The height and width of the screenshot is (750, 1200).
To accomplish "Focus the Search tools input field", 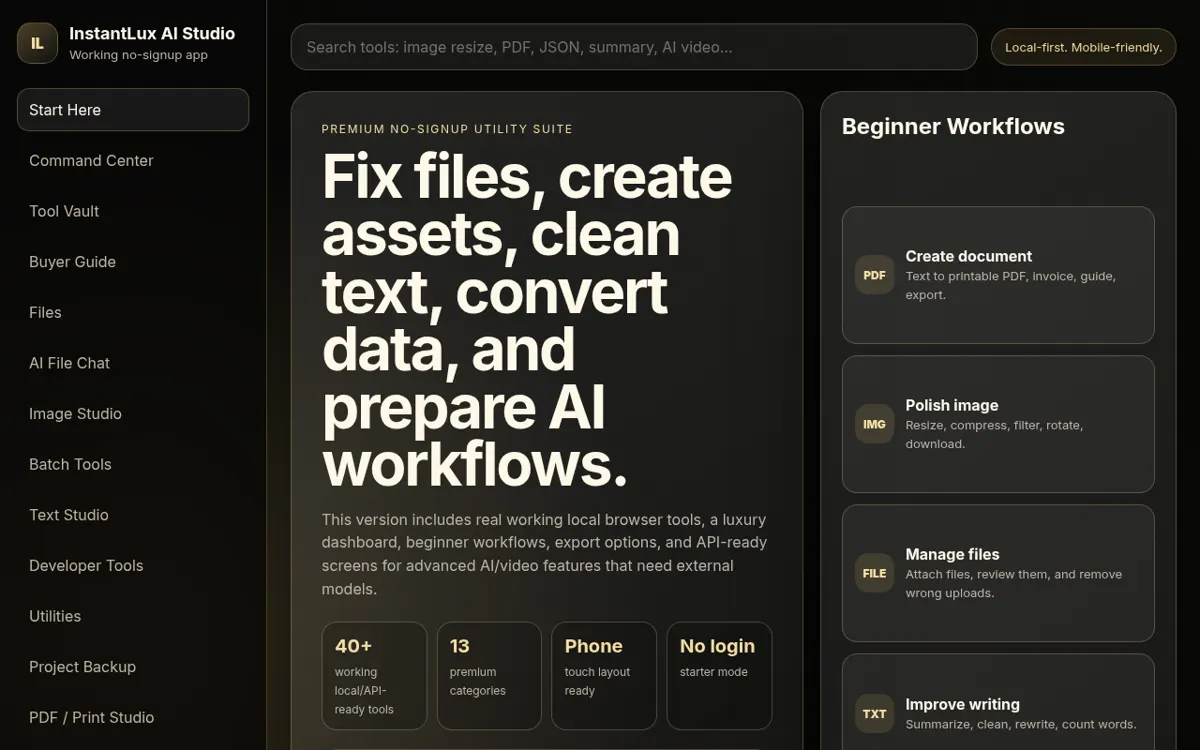I will click(634, 47).
